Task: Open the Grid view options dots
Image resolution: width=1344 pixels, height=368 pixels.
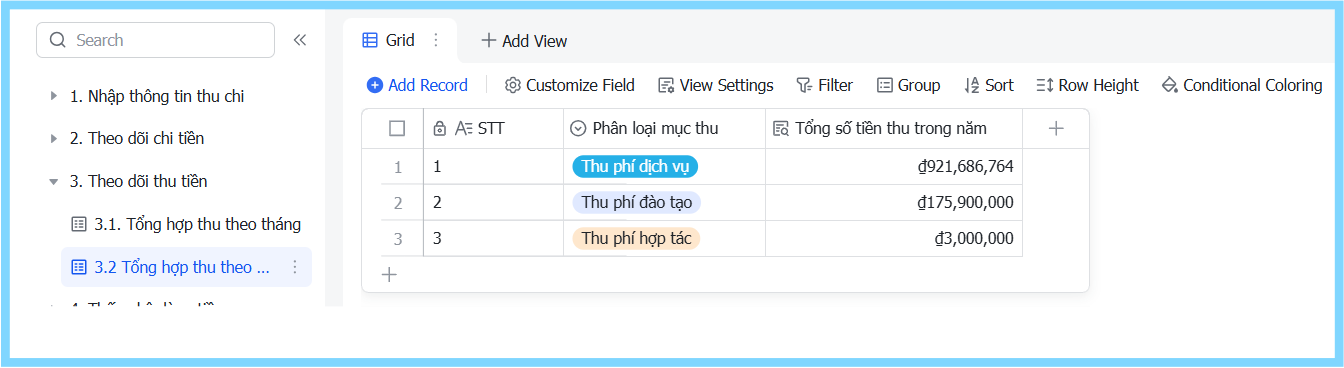Action: pyautogui.click(x=435, y=40)
